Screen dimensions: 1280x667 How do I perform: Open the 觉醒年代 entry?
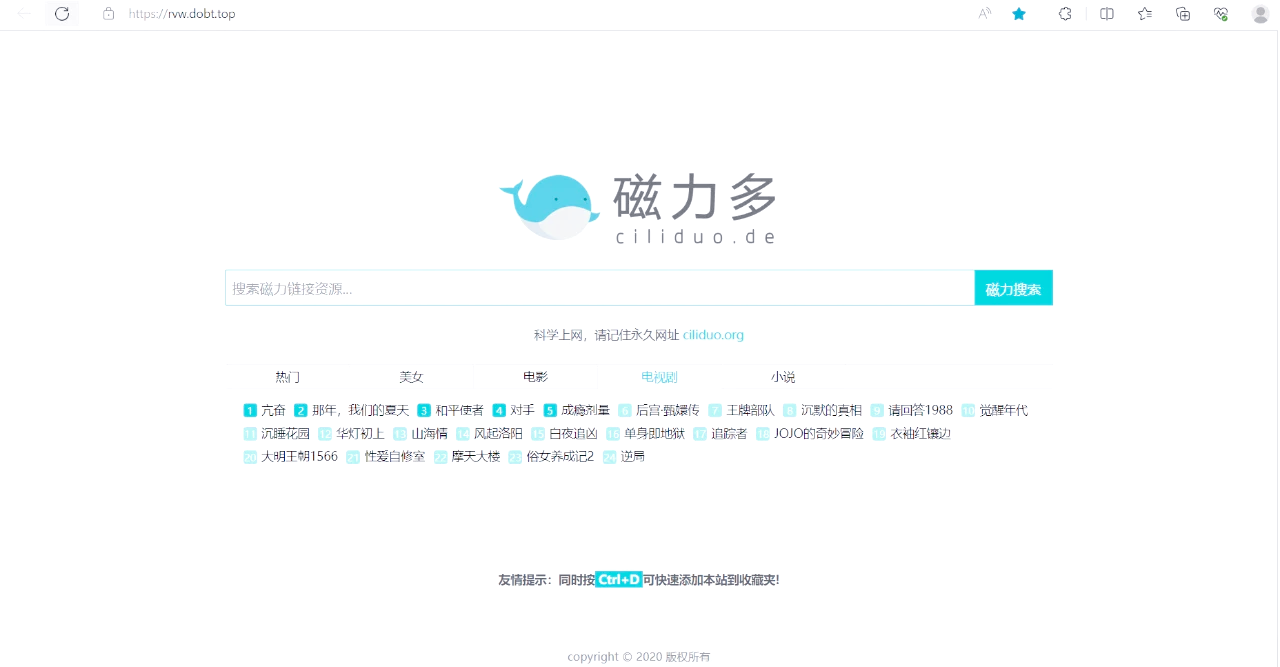pos(1003,410)
